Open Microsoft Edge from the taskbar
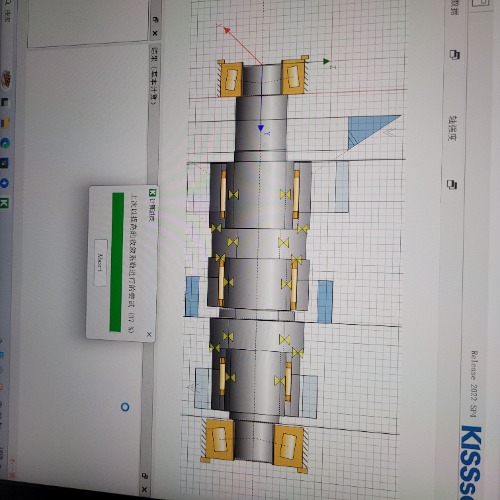 [x=5, y=144]
